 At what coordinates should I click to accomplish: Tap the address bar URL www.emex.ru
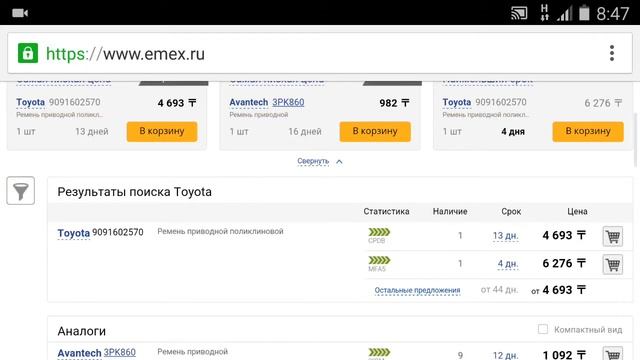(125, 54)
